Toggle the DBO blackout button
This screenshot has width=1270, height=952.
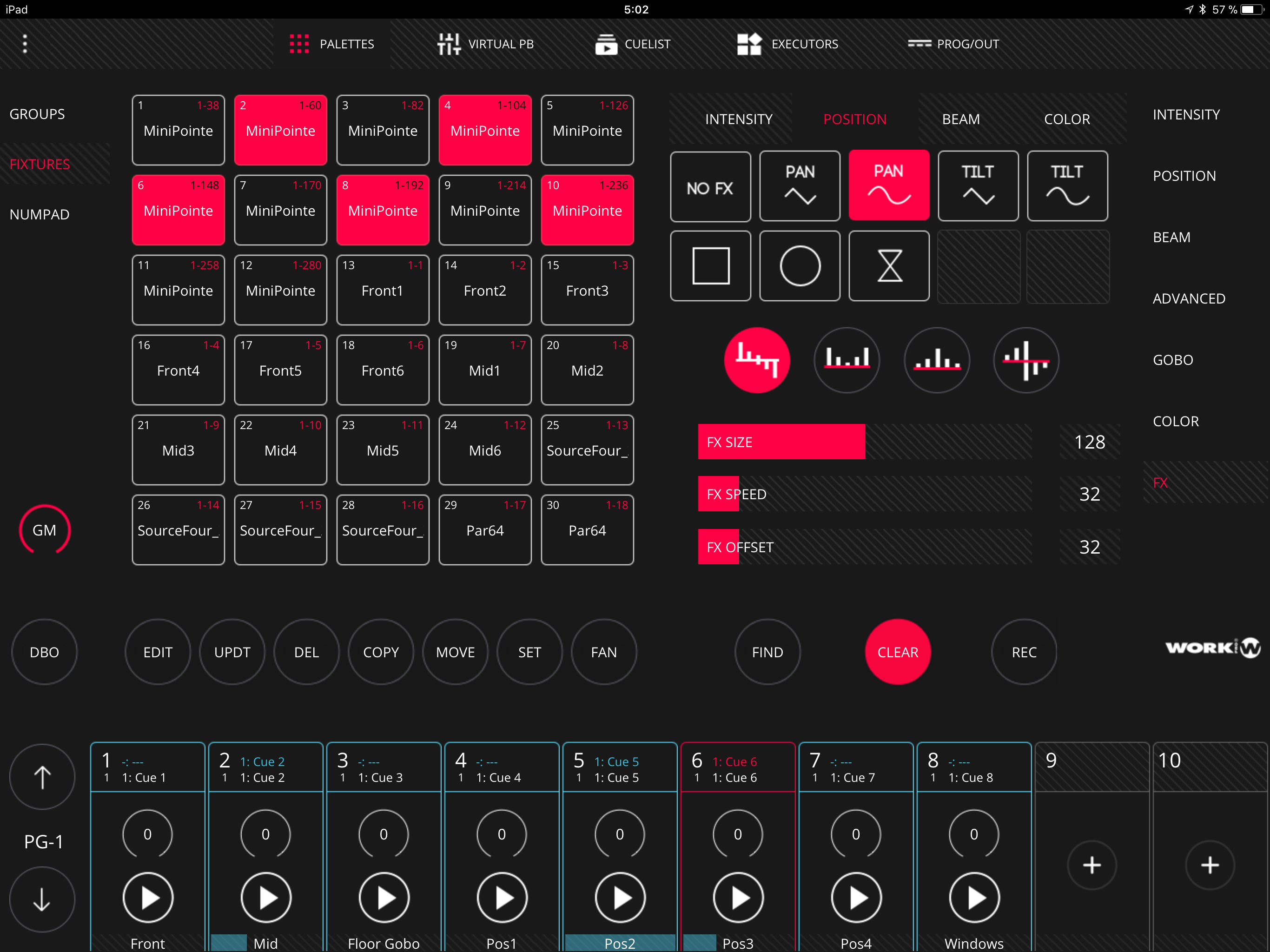[44, 652]
